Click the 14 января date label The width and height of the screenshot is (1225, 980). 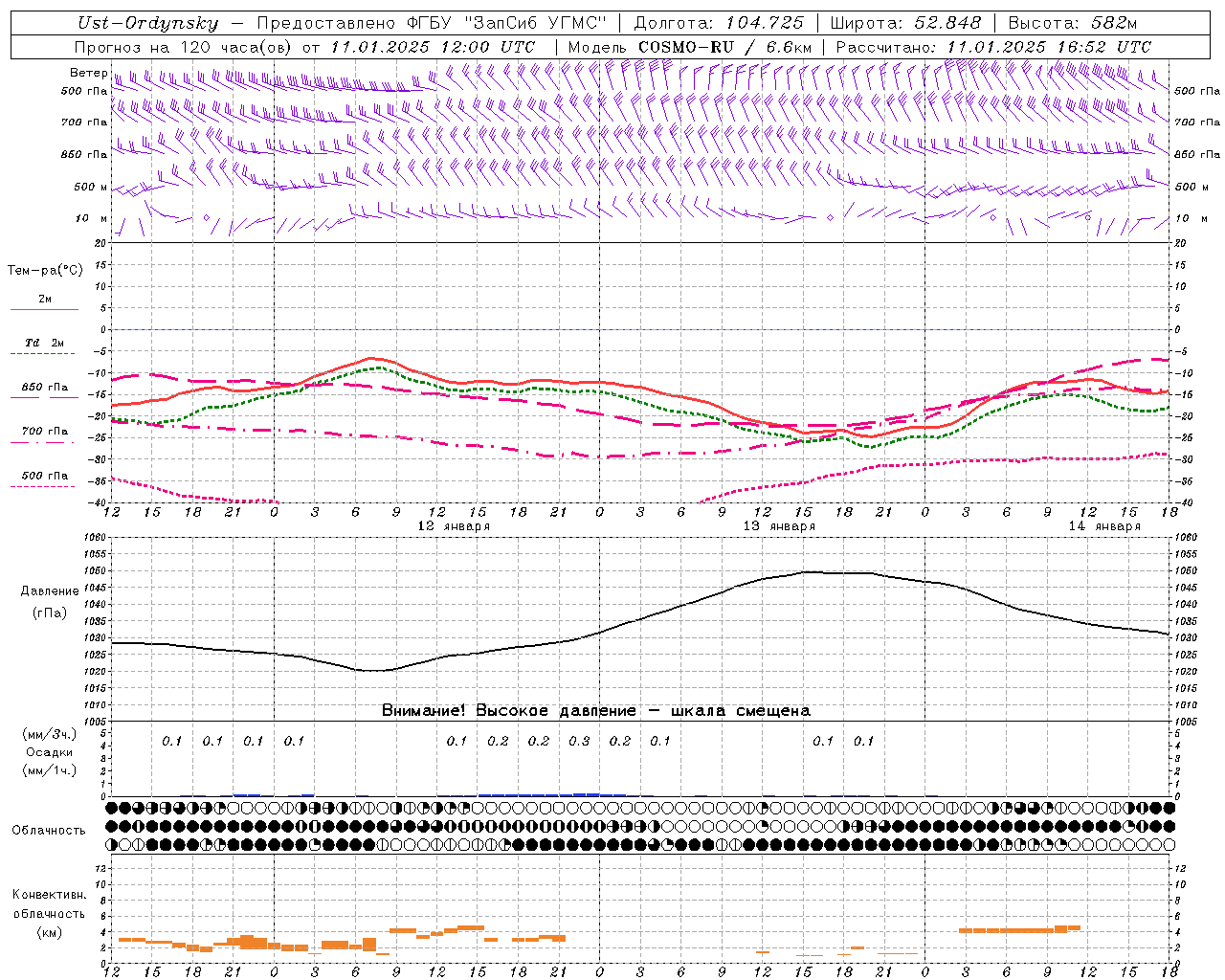pyautogui.click(x=1104, y=526)
